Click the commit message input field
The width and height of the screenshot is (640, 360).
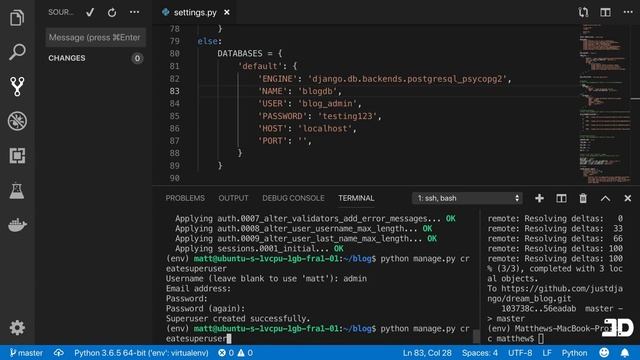[x=95, y=38]
